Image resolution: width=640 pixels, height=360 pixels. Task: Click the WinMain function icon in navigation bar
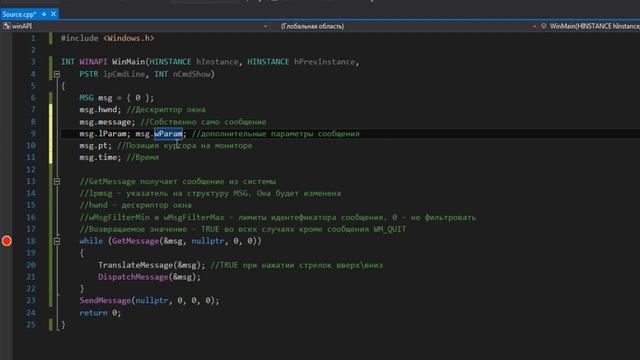[544, 26]
